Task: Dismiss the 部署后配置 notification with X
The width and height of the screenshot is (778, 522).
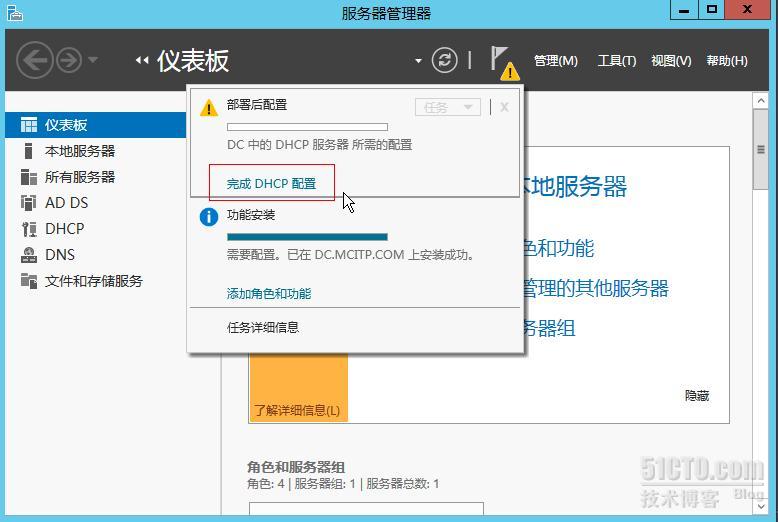Action: pyautogui.click(x=504, y=107)
